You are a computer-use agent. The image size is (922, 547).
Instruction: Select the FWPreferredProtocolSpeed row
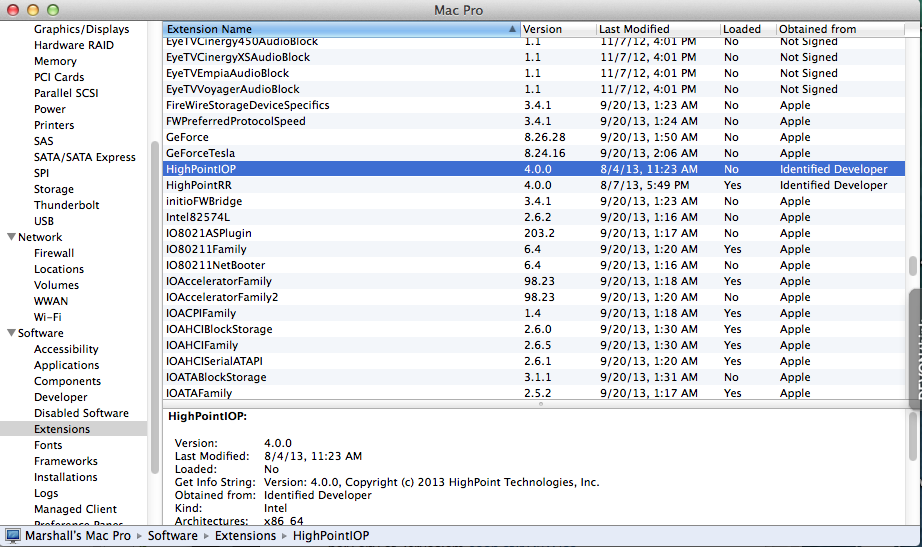(x=534, y=121)
